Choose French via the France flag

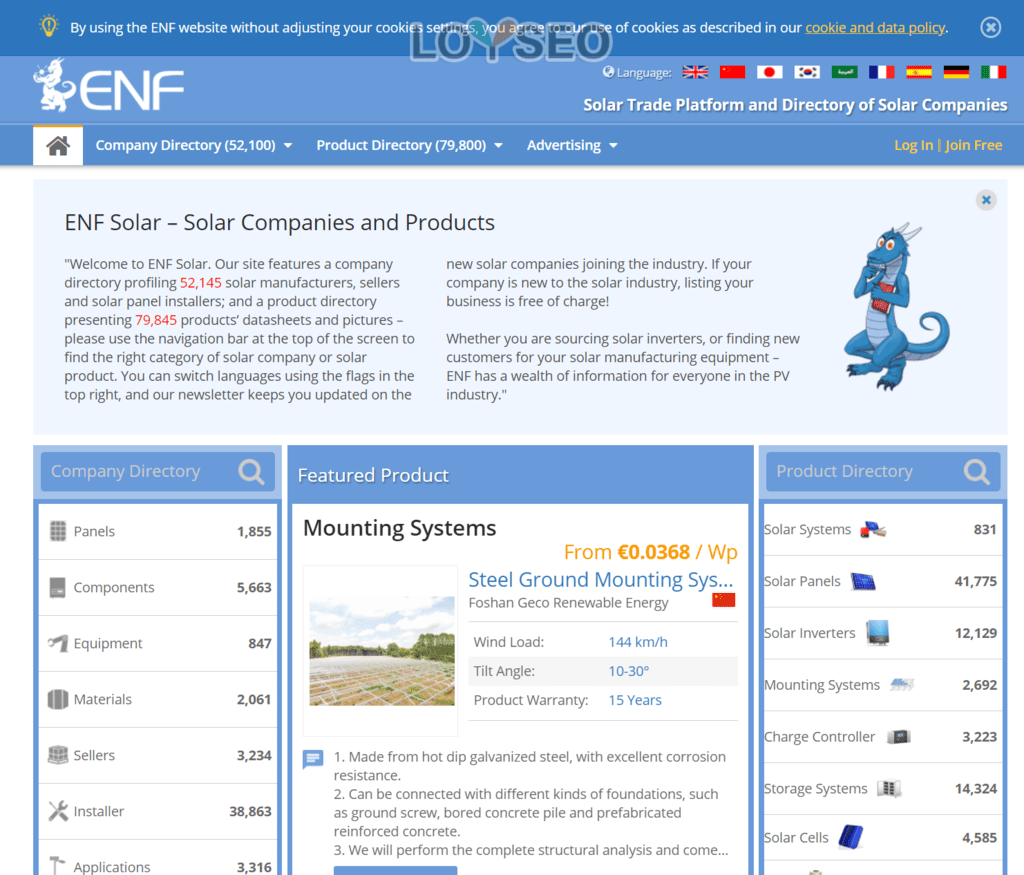881,72
